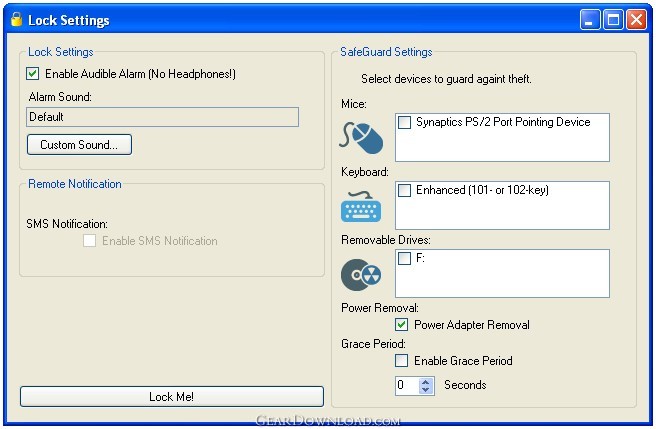Image resolution: width=656 pixels, height=429 pixels.
Task: Click the mouse device icon
Action: pos(361,137)
